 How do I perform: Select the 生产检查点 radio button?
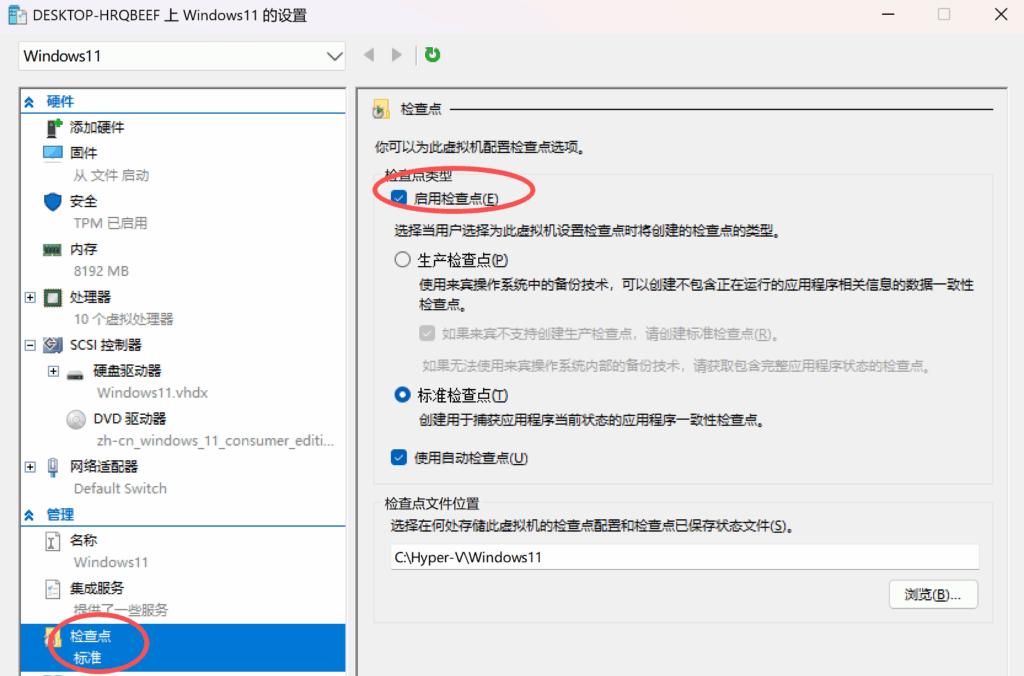(x=403, y=260)
